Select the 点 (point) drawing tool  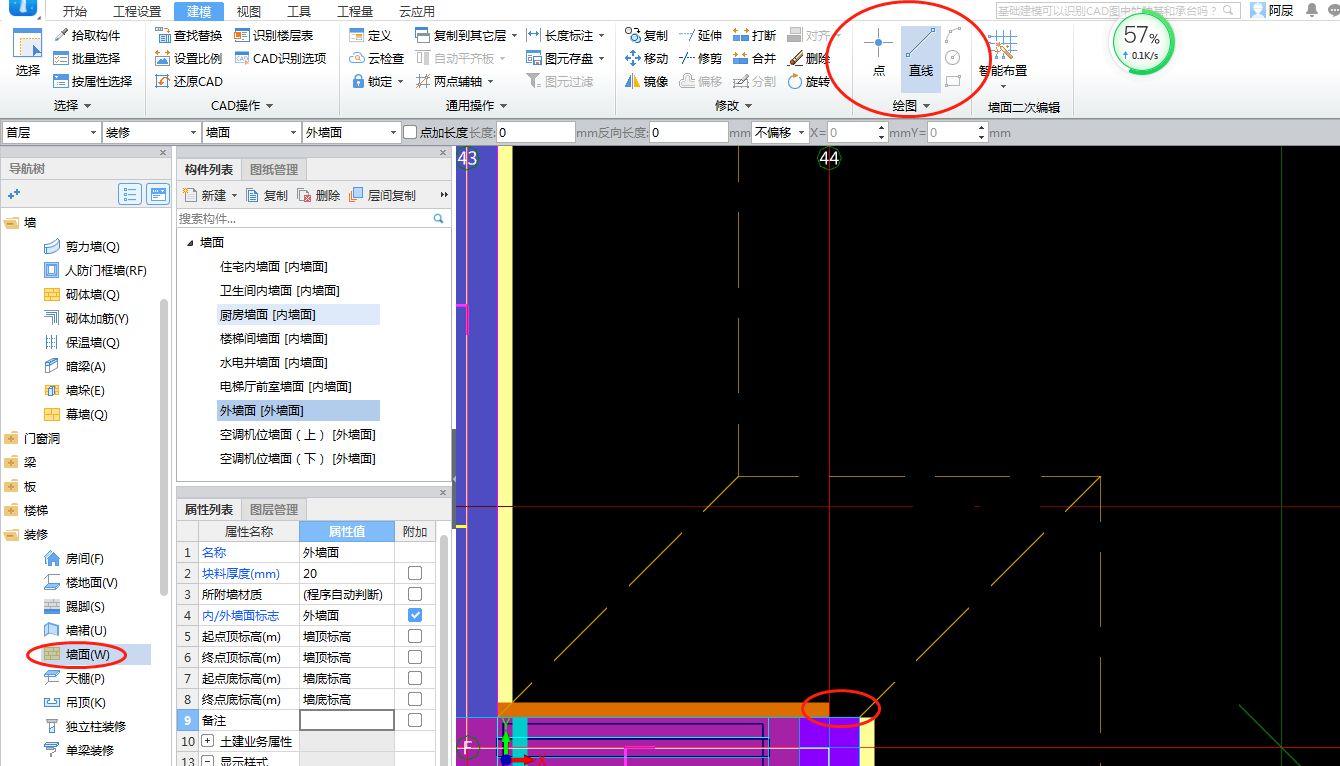coord(878,54)
